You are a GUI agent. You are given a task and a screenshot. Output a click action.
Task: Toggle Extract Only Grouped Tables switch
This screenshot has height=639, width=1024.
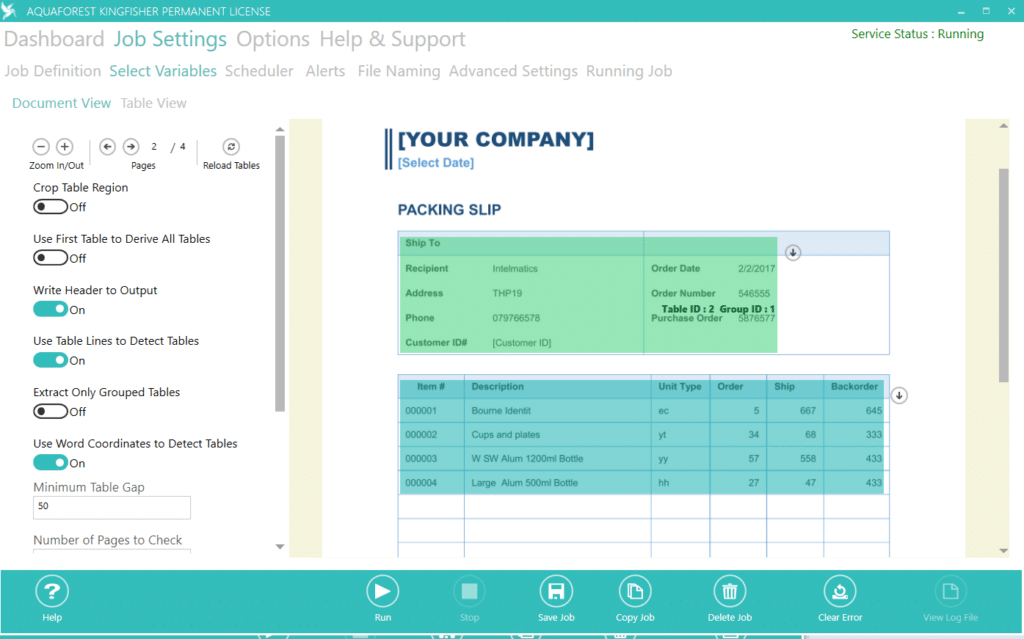click(x=50, y=411)
